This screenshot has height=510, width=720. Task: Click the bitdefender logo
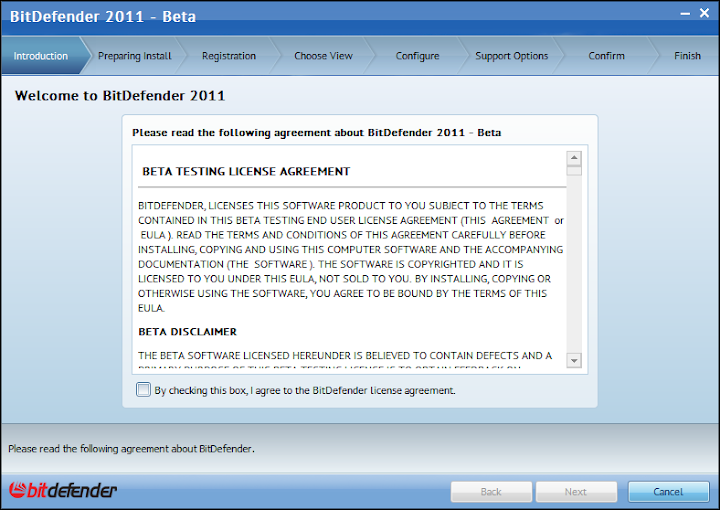point(62,490)
